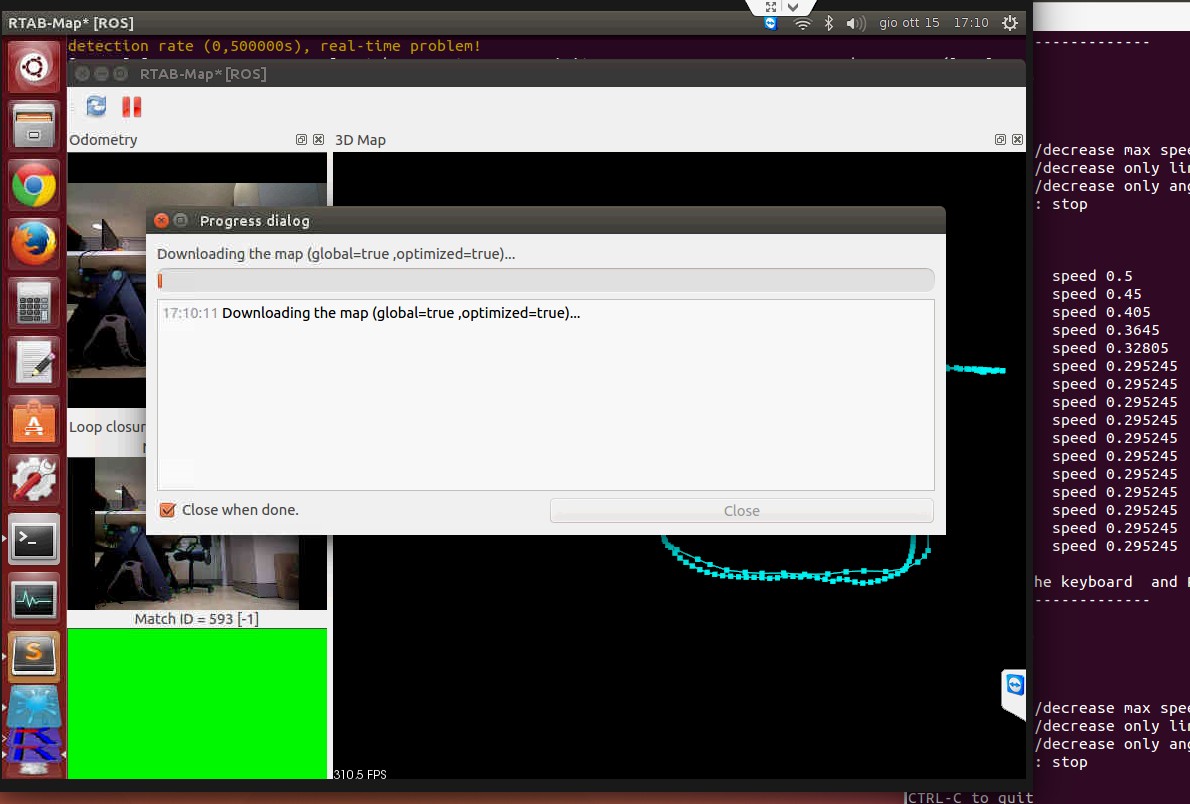Click the refresh icon in RTAB-Map toolbar

(96, 106)
